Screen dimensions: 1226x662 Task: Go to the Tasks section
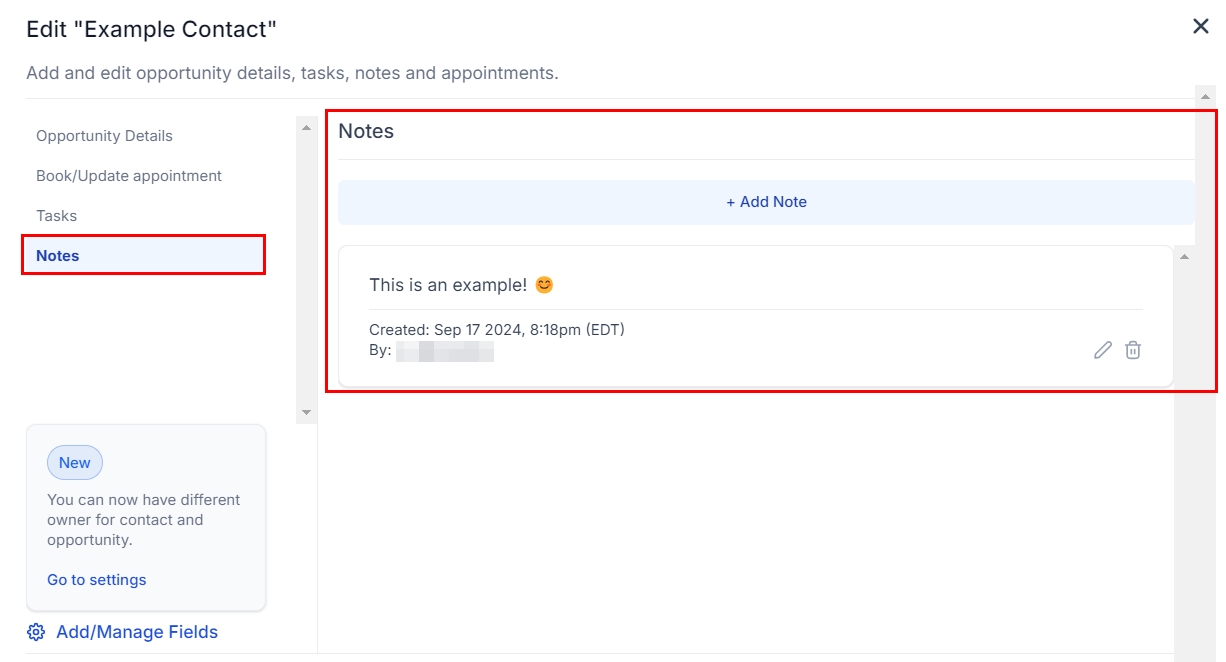[56, 216]
